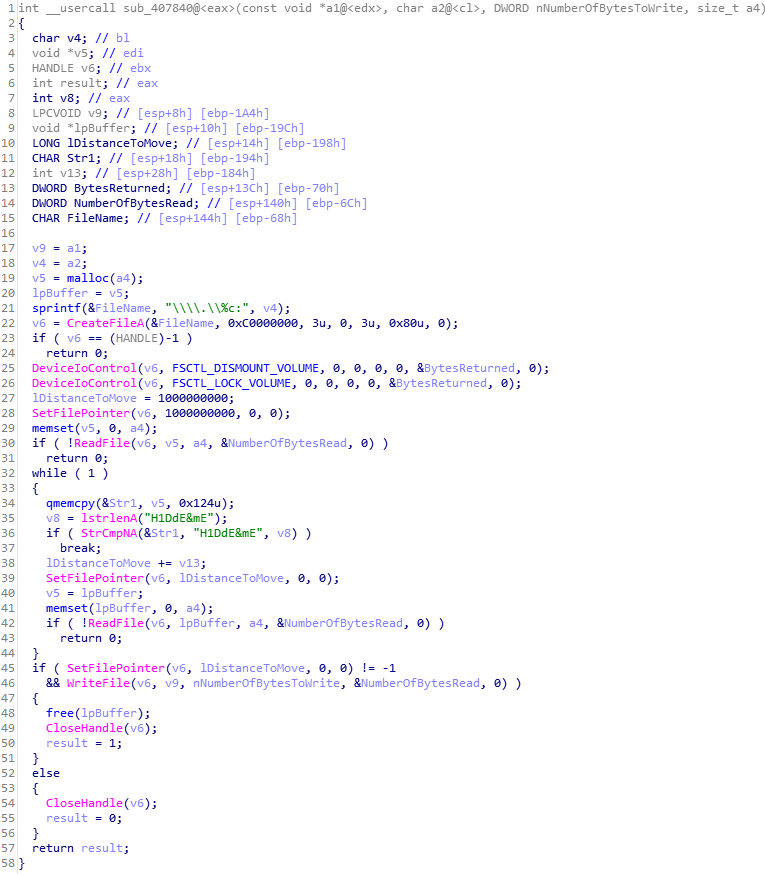765x874 pixels.
Task: Click SetFilePointer call on line 28
Action: click(81, 414)
